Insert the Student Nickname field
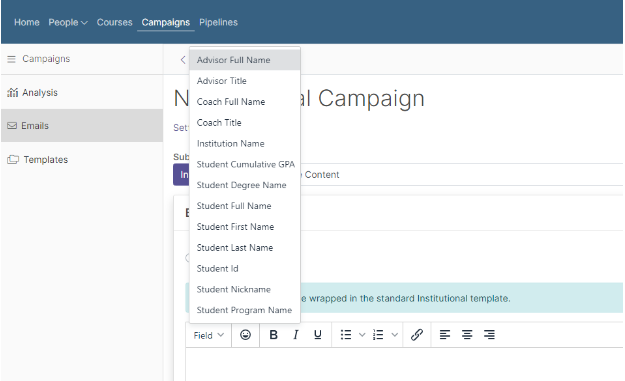This screenshot has height=381, width=625. tap(245, 289)
